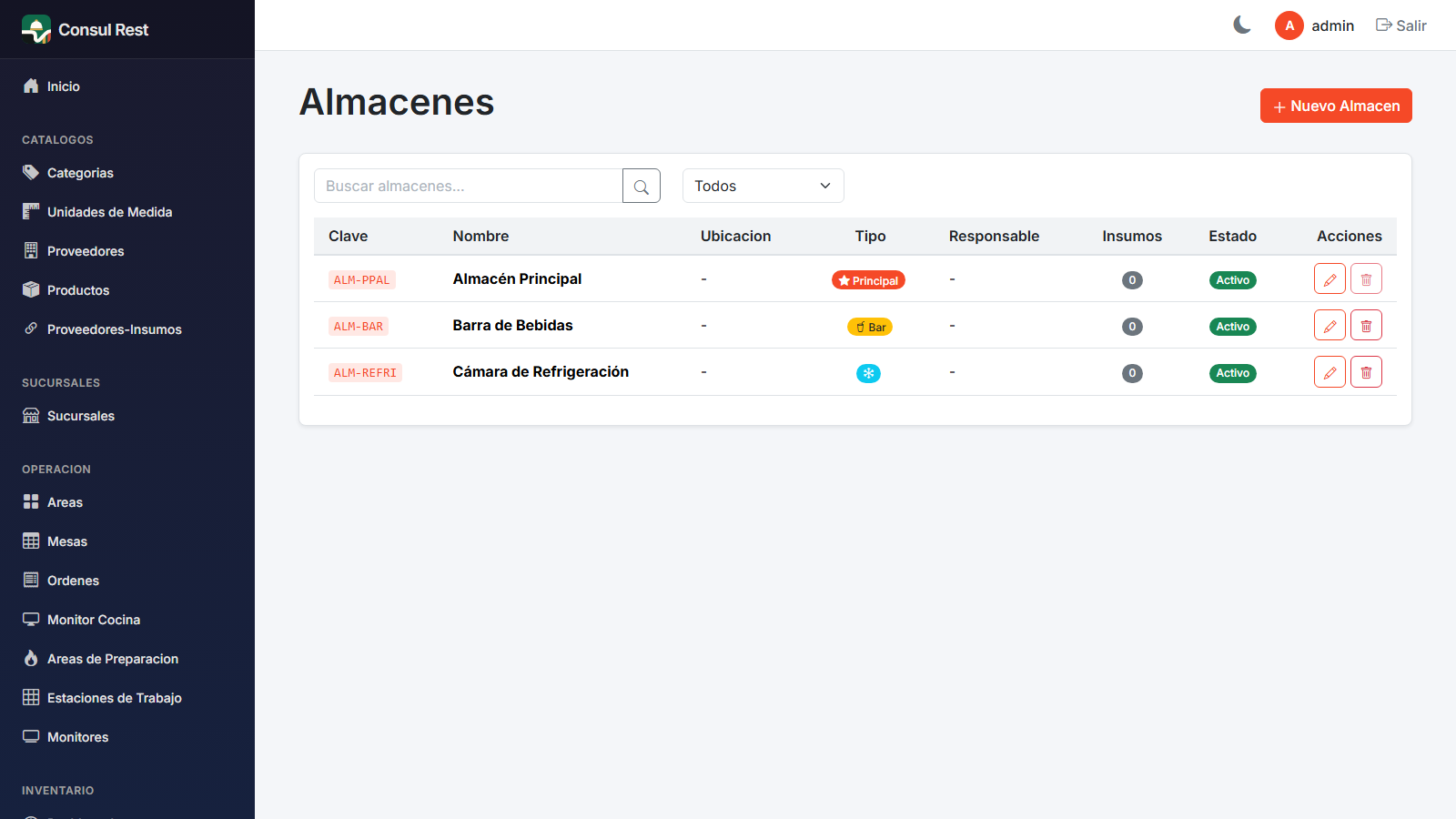
Task: Click the Ubicacion column header
Action: click(735, 236)
